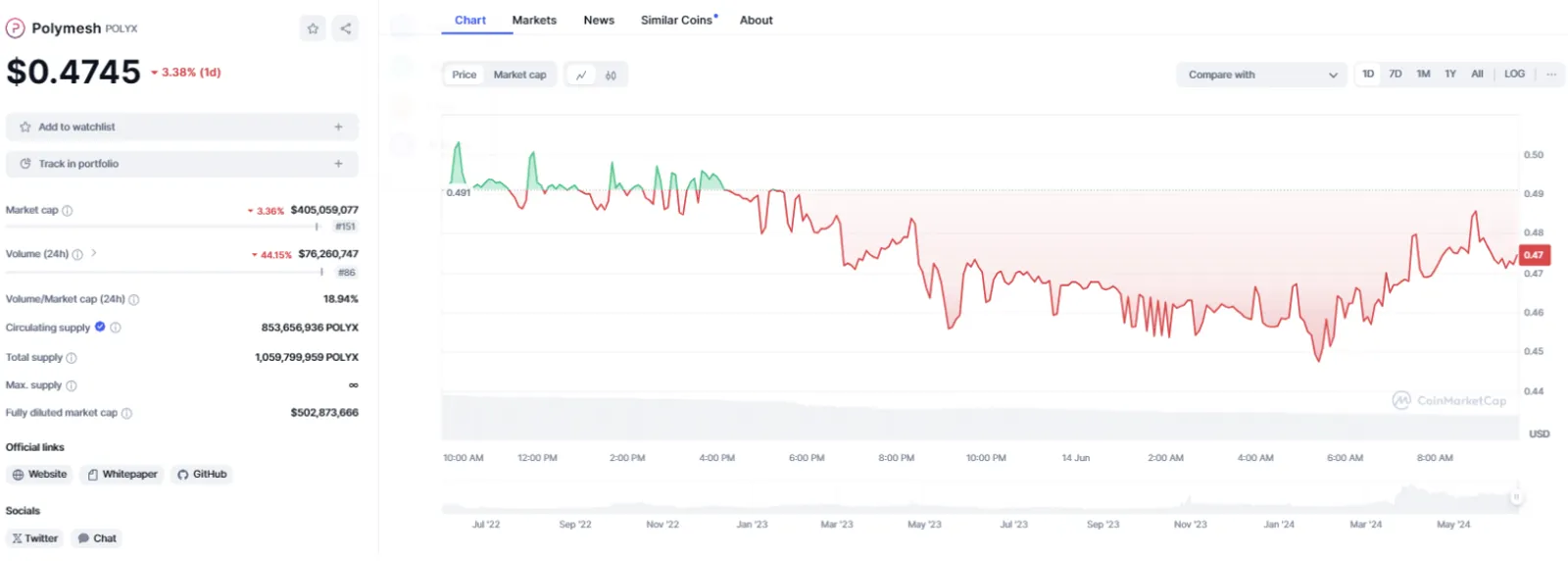Click the timeline range slider handle
This screenshot has width=1568, height=561.
point(1516,497)
